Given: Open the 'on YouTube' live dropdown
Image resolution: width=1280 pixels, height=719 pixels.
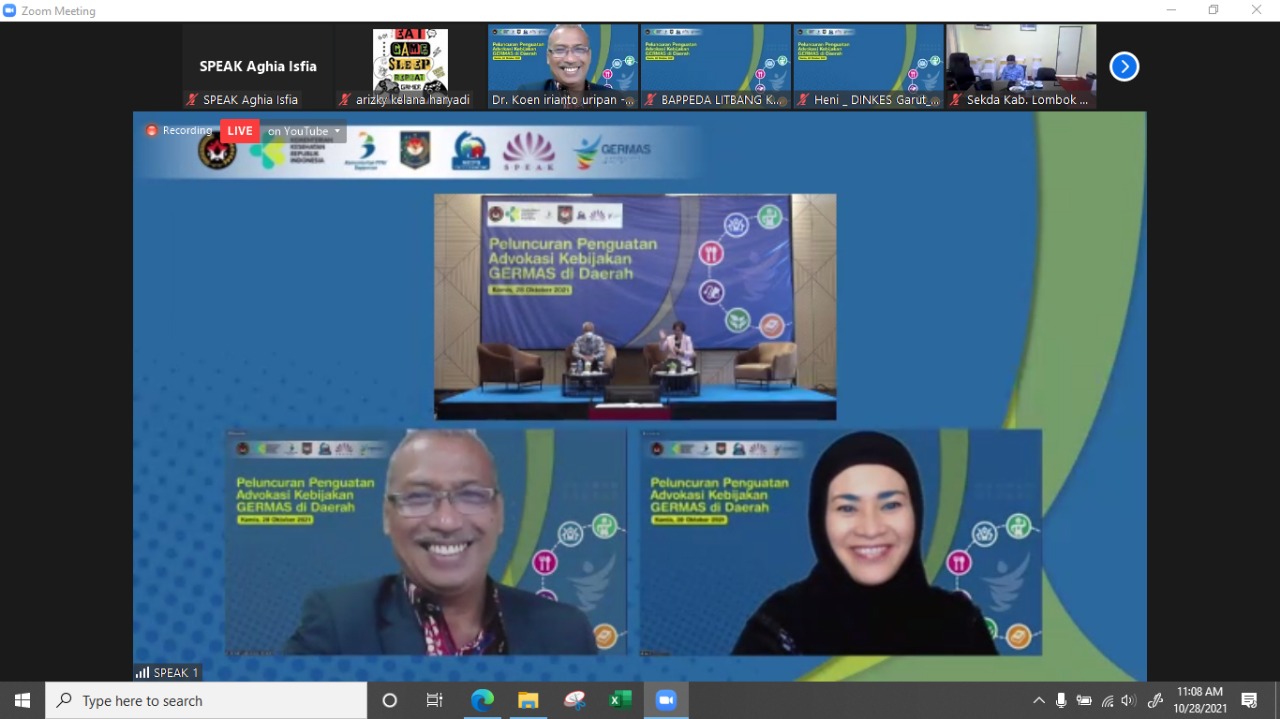Looking at the screenshot, I should 303,131.
